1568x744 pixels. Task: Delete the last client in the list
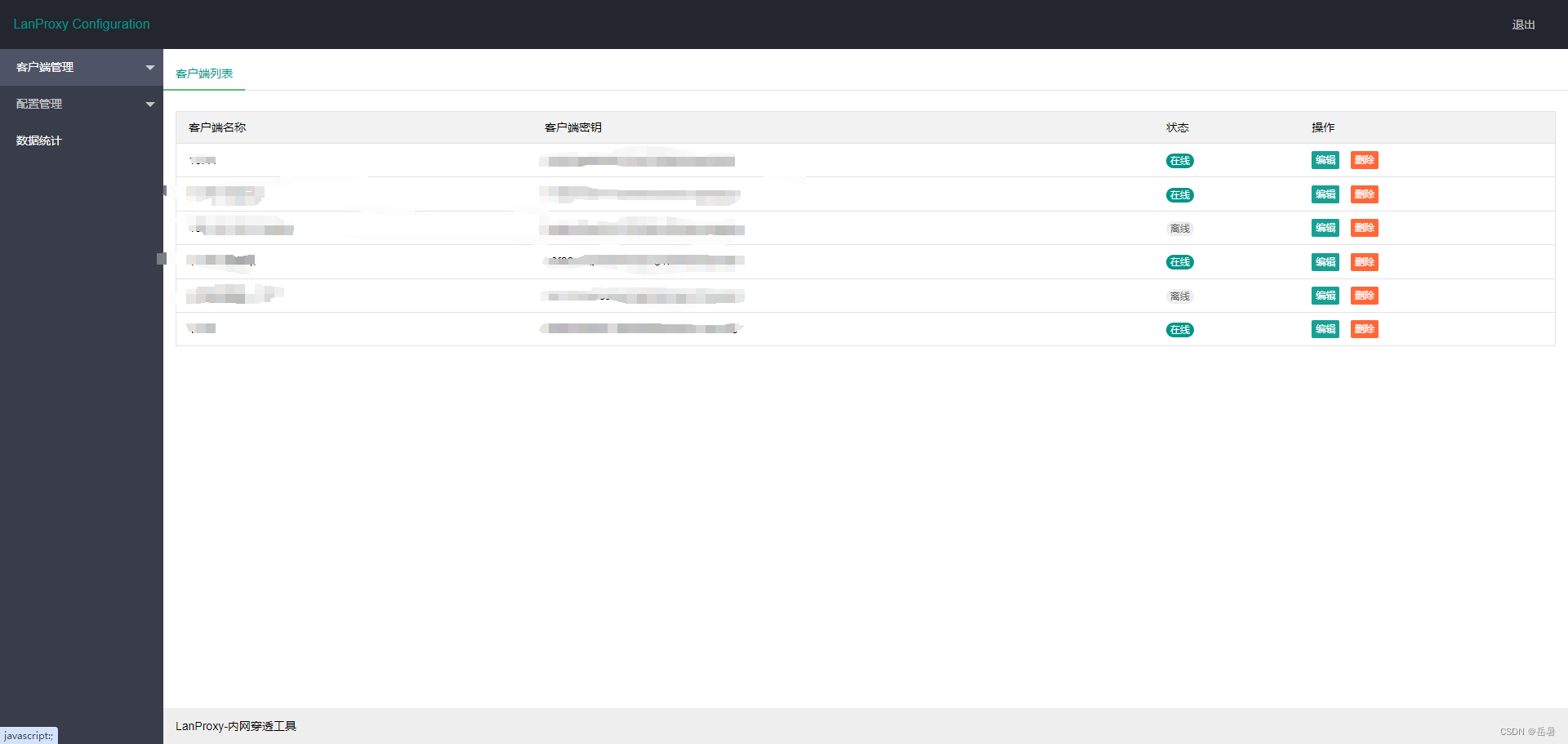coord(1364,328)
